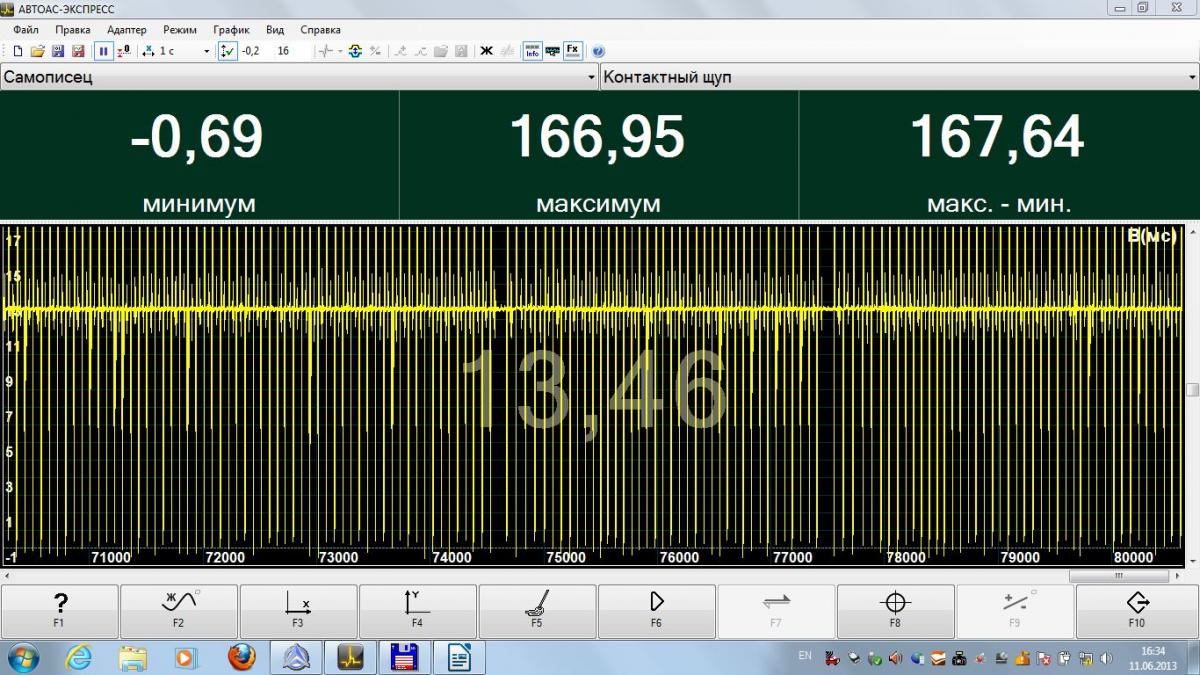Expand the Контактный щуп probe dropdown
The width and height of the screenshot is (1200, 675).
pos(1191,78)
